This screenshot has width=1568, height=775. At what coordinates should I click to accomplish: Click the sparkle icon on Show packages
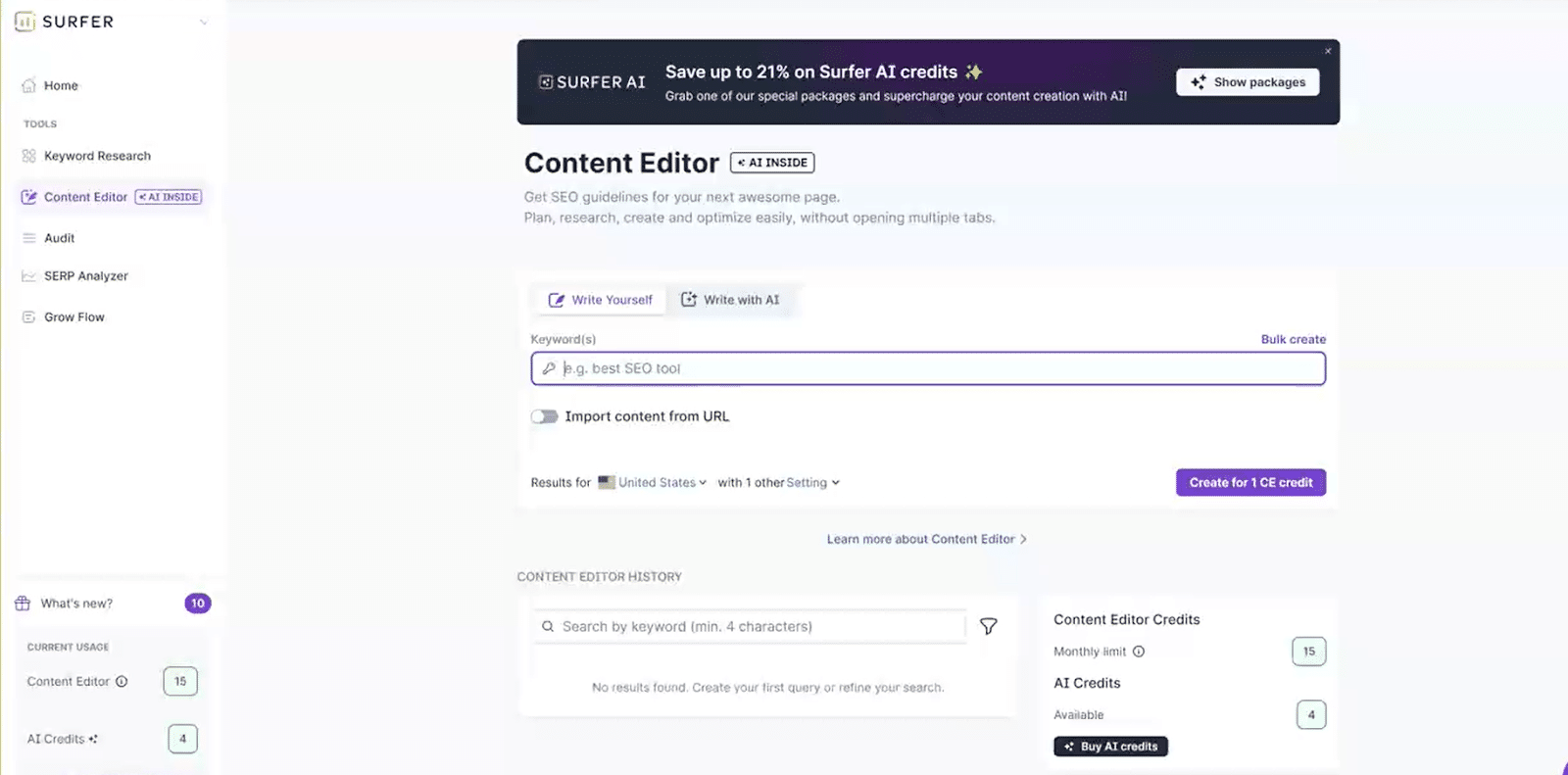[x=1198, y=82]
